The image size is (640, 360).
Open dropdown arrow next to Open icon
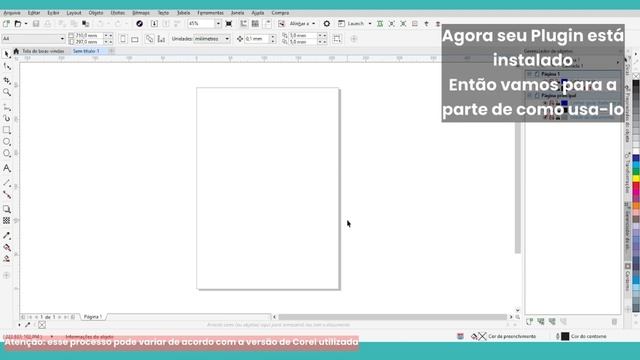click(26, 24)
